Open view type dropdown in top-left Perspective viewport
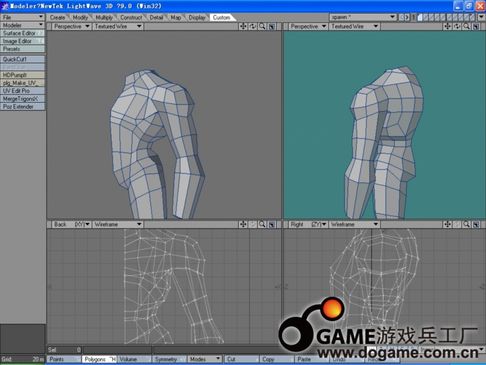Screen dimensions: 486x365 point(71,26)
